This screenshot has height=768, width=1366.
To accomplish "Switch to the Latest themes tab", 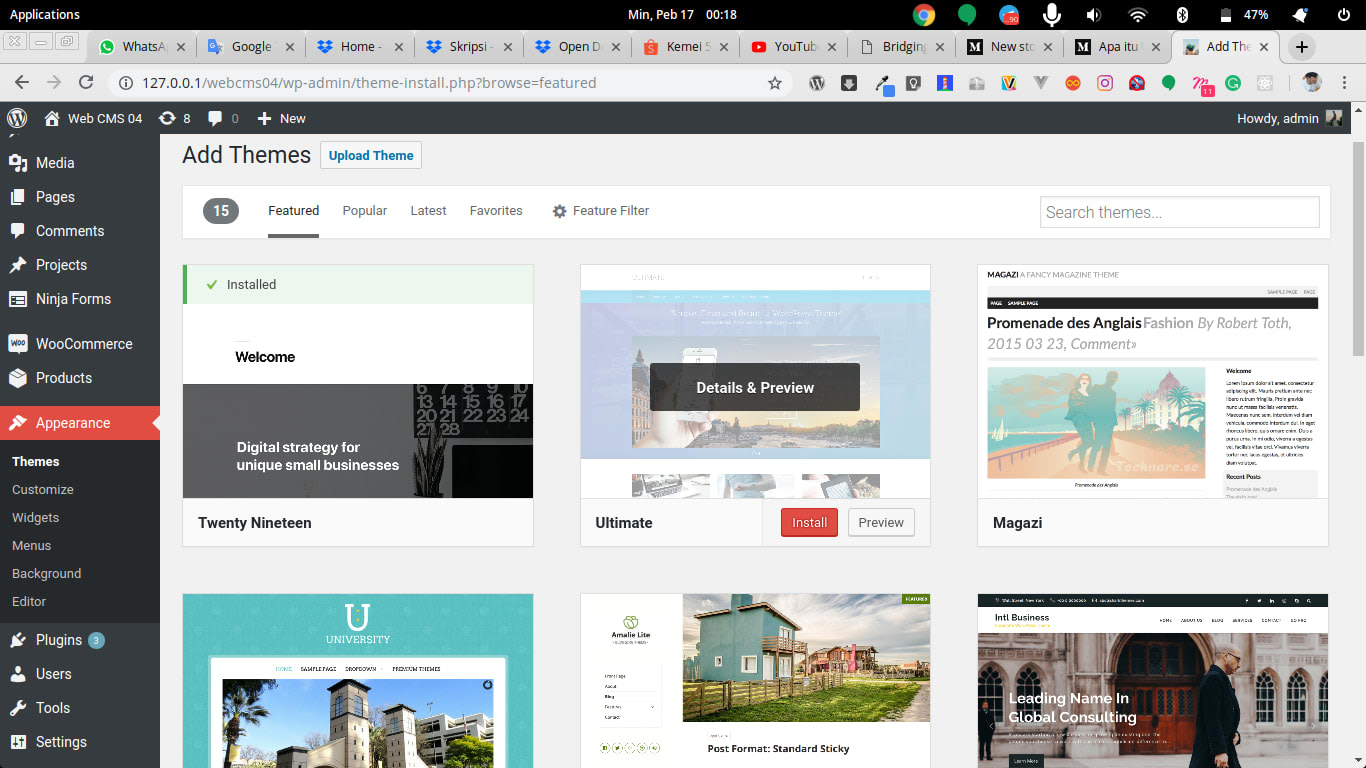I will click(x=427, y=211).
